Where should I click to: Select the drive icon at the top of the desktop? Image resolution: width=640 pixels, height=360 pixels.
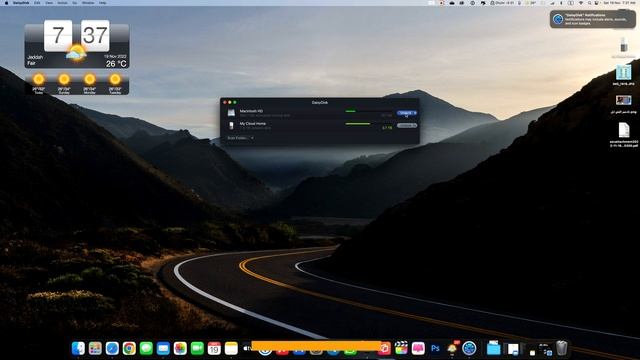pos(623,45)
